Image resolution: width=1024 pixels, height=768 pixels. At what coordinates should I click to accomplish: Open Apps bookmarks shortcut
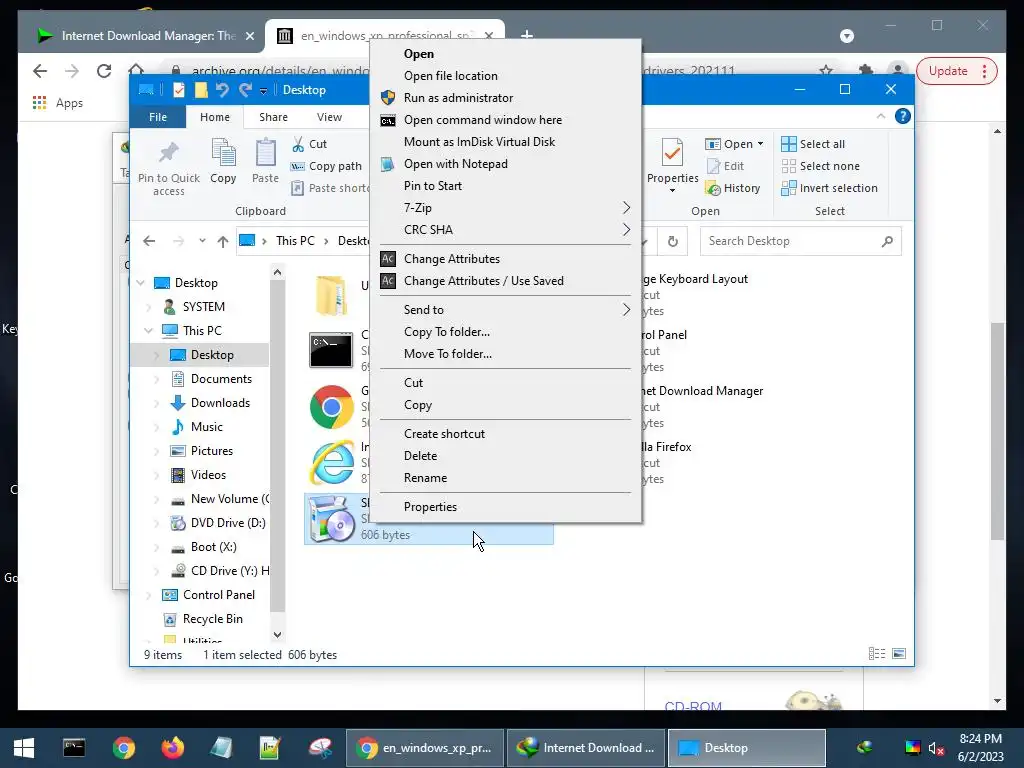pyautogui.click(x=57, y=103)
